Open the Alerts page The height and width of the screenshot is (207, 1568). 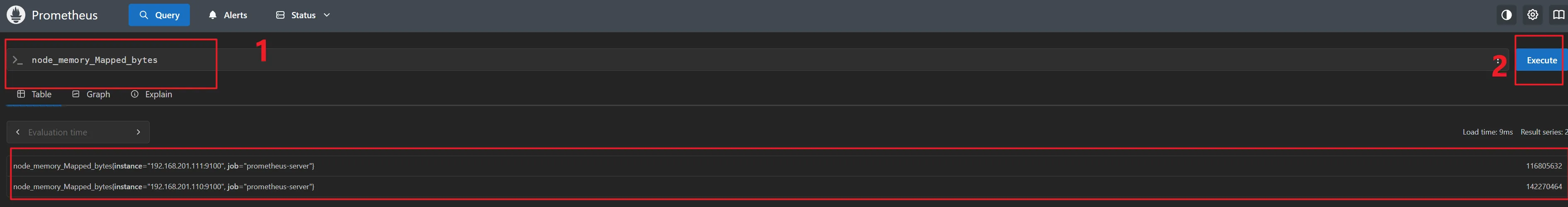click(228, 15)
